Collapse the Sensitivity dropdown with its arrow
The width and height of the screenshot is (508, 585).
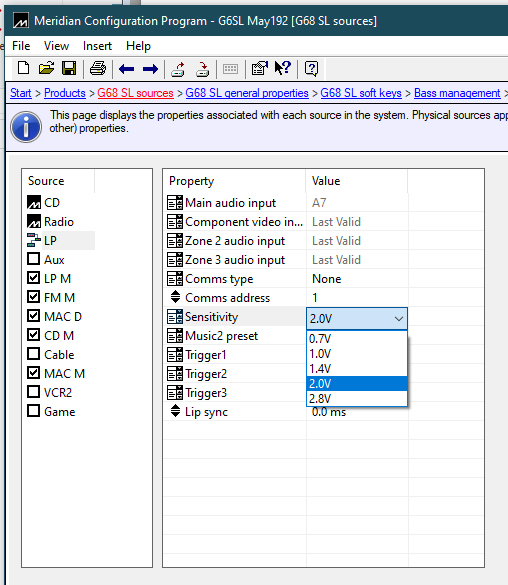pyautogui.click(x=399, y=319)
